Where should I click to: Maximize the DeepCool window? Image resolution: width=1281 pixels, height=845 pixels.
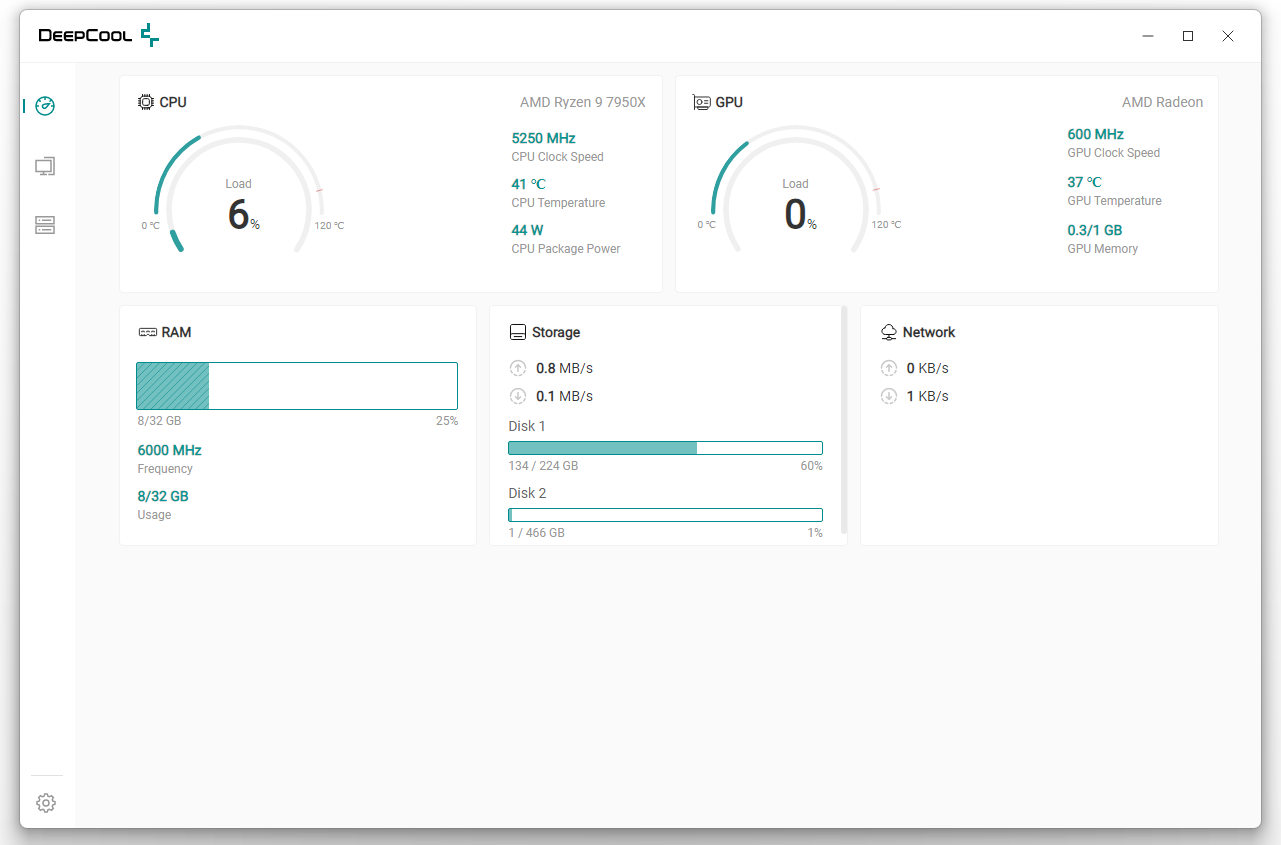[1188, 36]
